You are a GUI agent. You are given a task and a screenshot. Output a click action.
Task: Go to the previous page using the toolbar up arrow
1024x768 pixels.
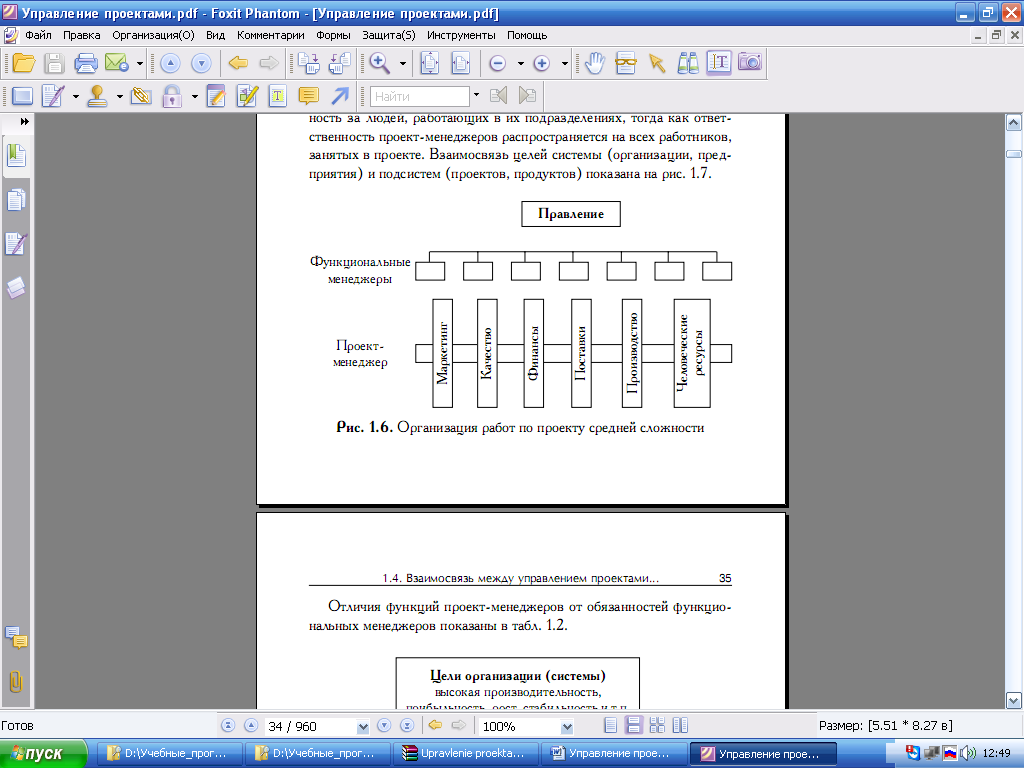click(170, 63)
